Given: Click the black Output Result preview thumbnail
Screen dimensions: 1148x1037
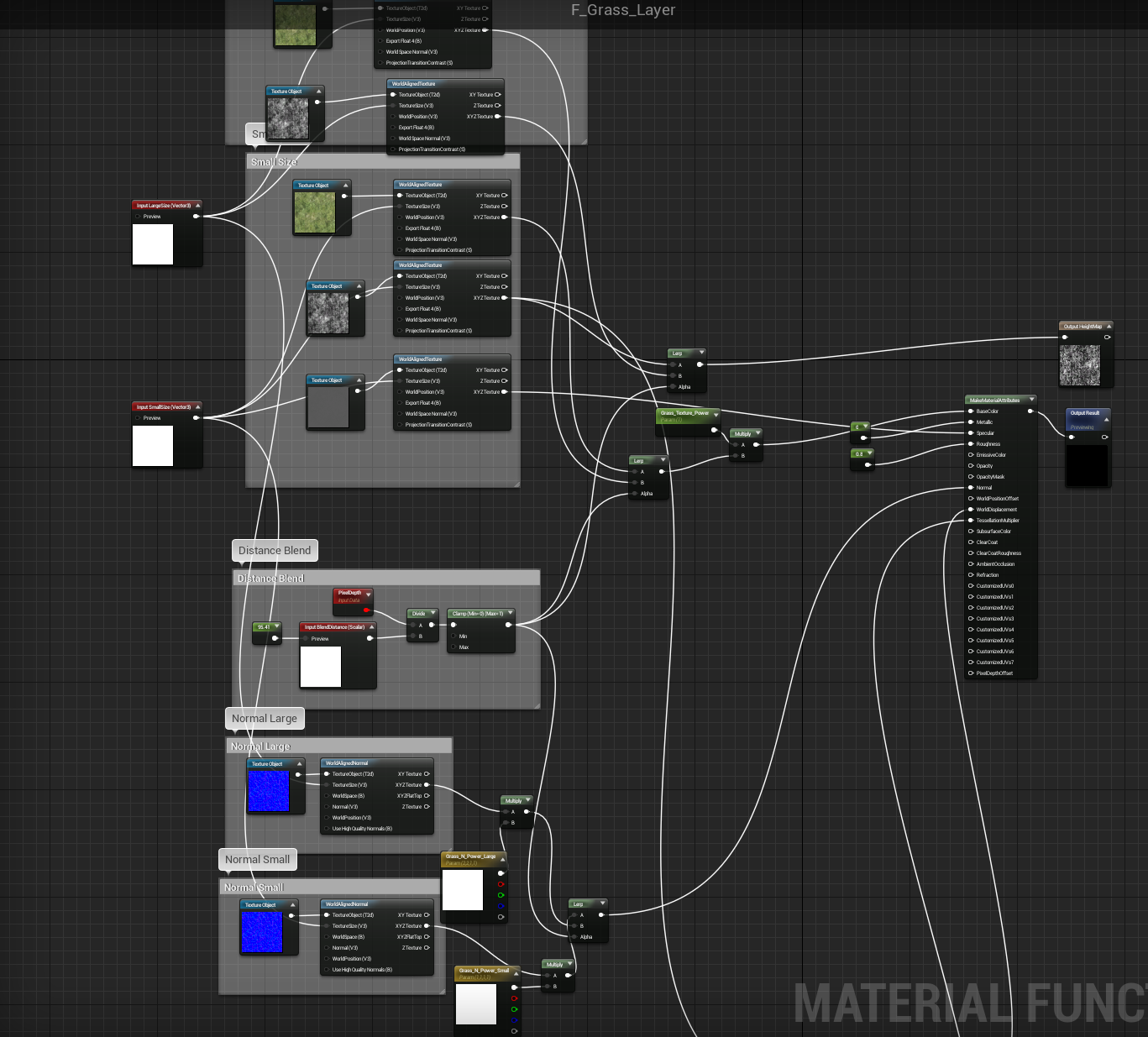Looking at the screenshot, I should pos(1087,465).
